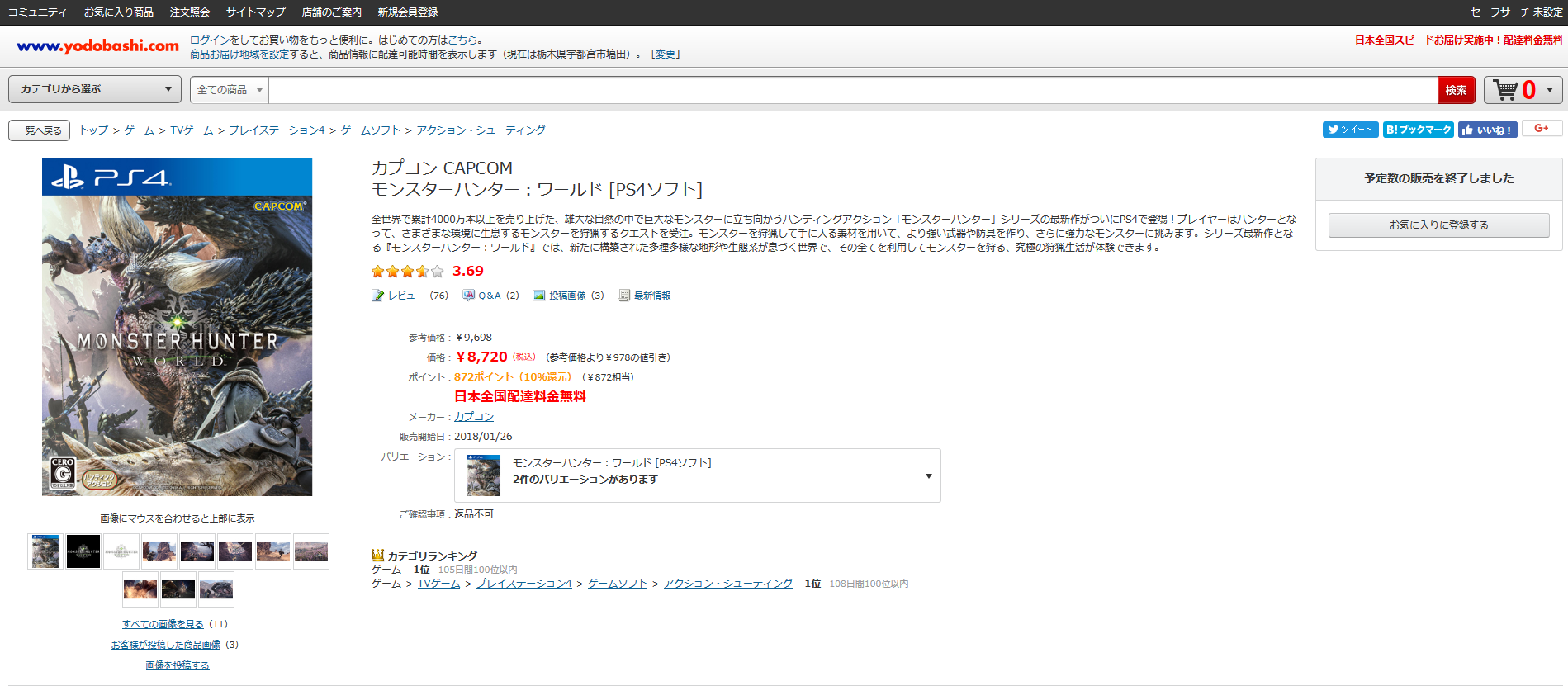Click the 投稿画像 picture icon
The width and height of the screenshot is (1568, 686).
tap(539, 296)
